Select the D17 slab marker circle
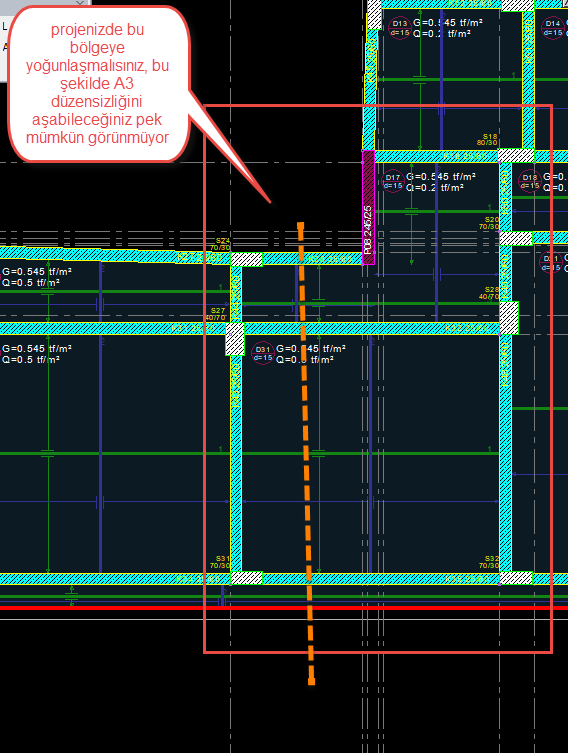The image size is (568, 753). (393, 182)
